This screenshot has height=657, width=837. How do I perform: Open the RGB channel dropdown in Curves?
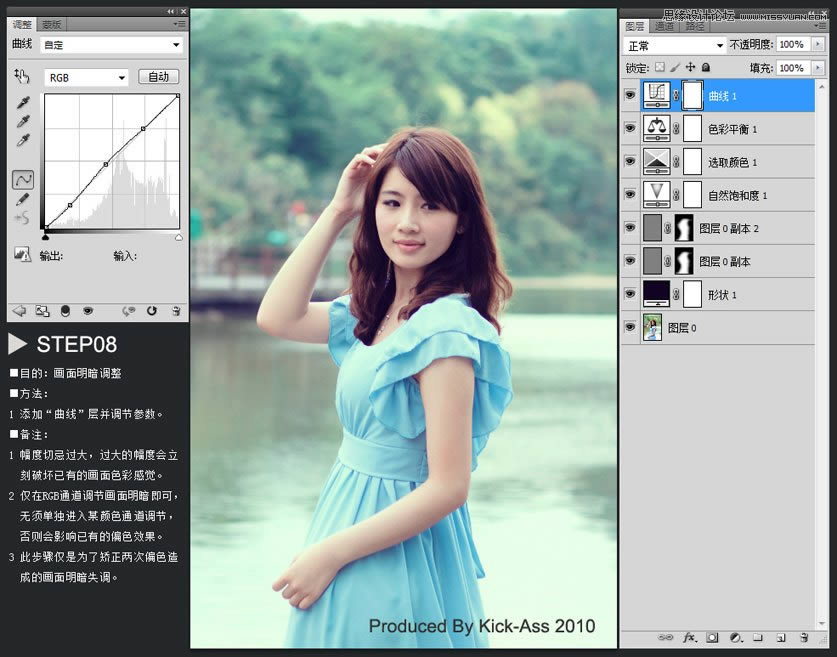click(x=85, y=75)
